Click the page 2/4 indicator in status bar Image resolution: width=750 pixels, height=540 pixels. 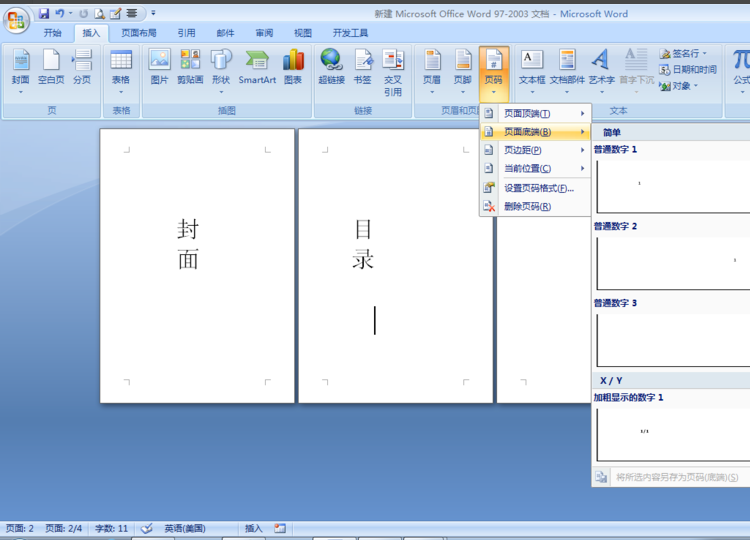coord(64,529)
